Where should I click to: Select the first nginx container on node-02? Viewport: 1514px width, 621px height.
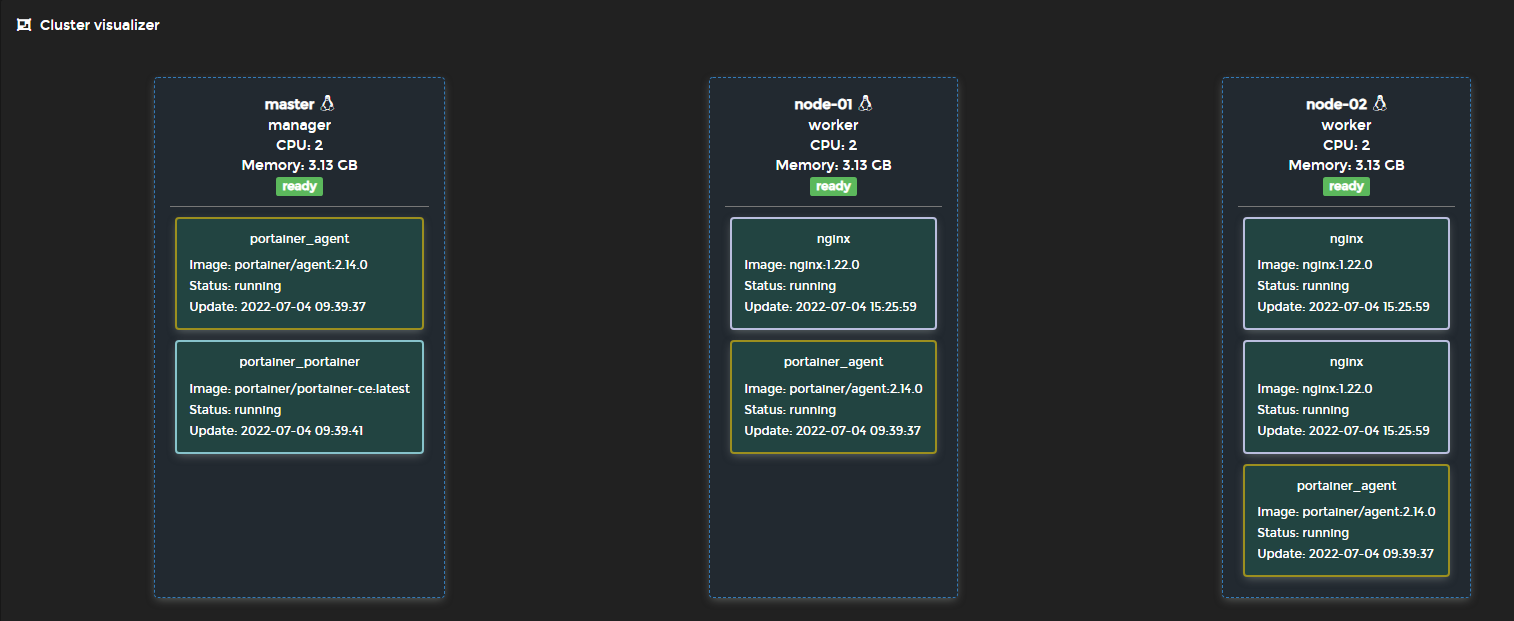pyautogui.click(x=1346, y=272)
